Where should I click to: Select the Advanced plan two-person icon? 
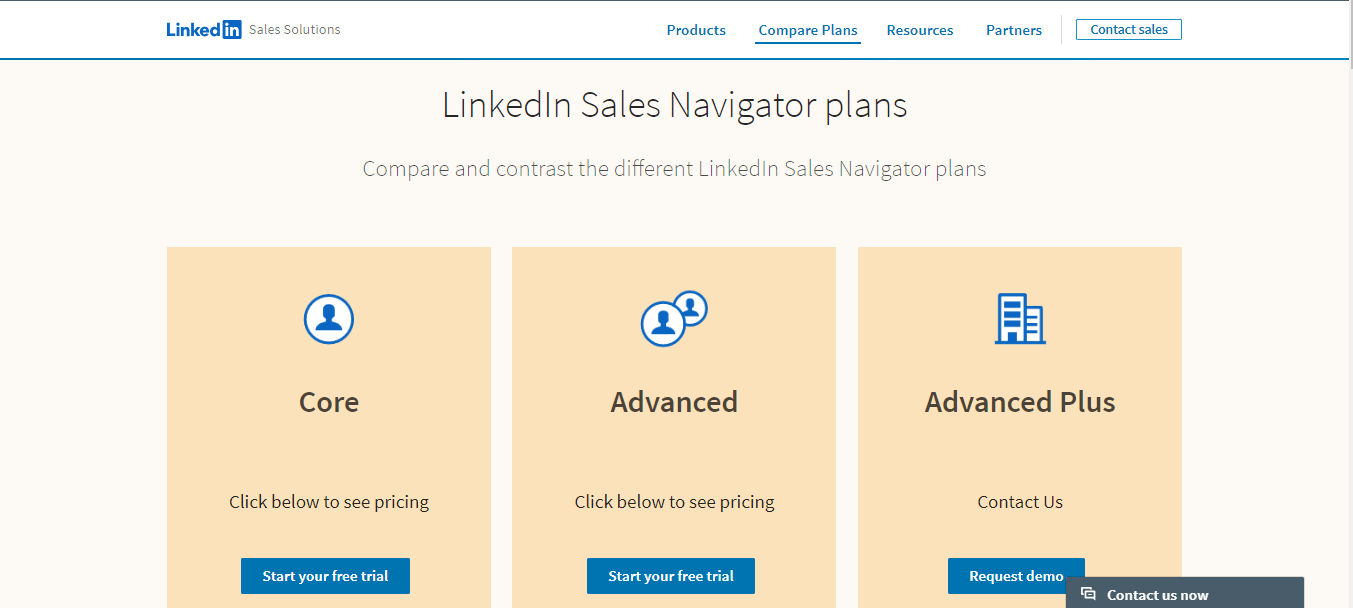point(673,318)
